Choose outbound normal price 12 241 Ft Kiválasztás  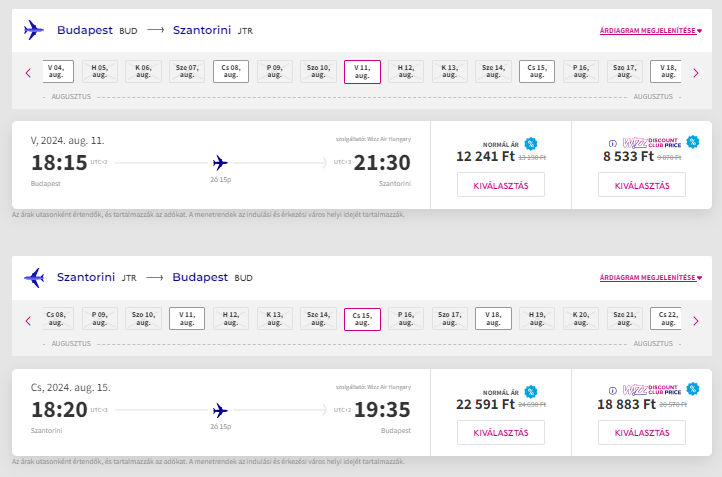[501, 185]
